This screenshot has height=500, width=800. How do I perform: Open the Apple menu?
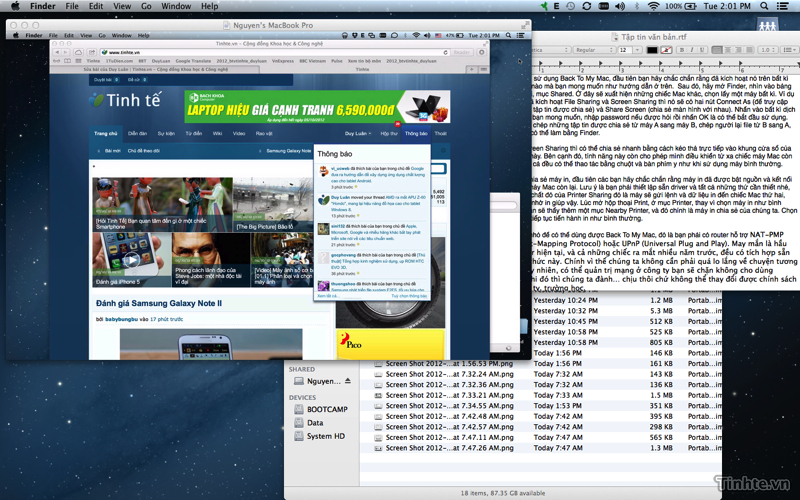(15, 6)
